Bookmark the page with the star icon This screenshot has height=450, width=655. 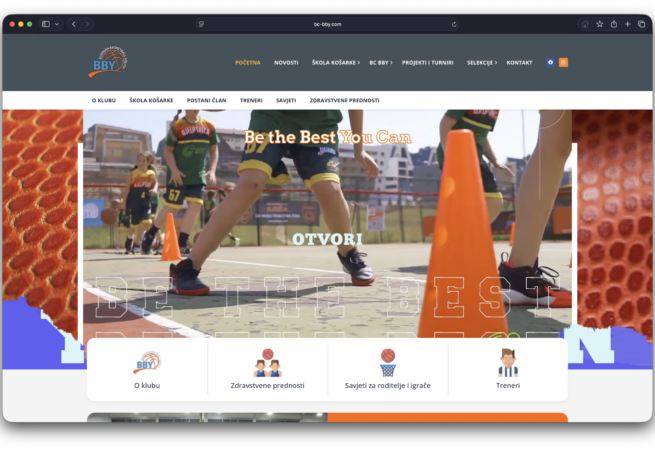tap(599, 24)
